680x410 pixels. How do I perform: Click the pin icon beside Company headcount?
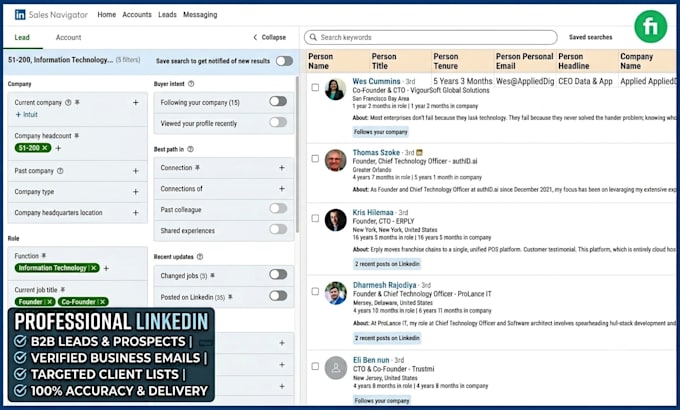77,136
